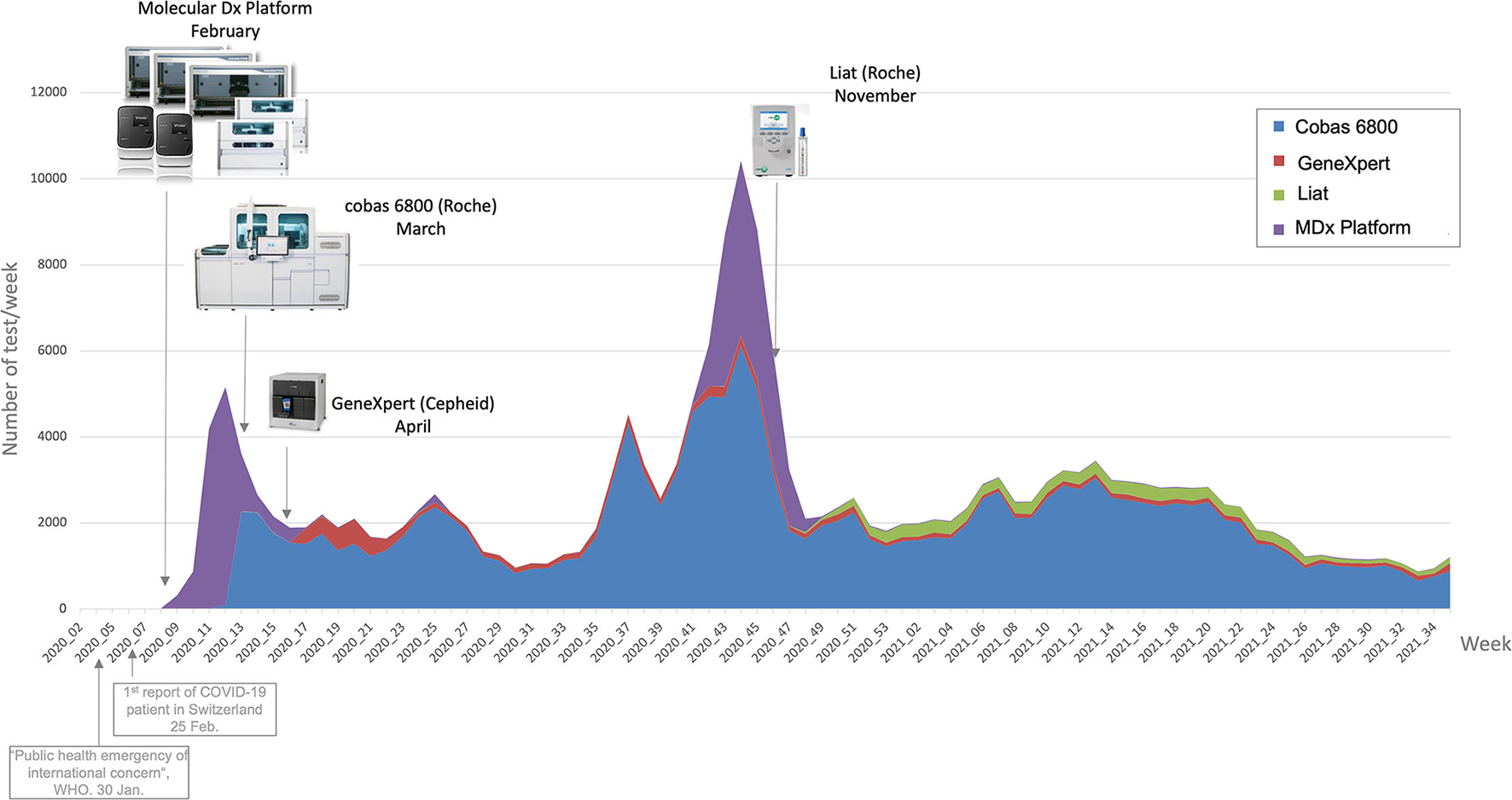The width and height of the screenshot is (1512, 800).
Task: Select the Cobas 6800 legend label
Action: 1346,127
